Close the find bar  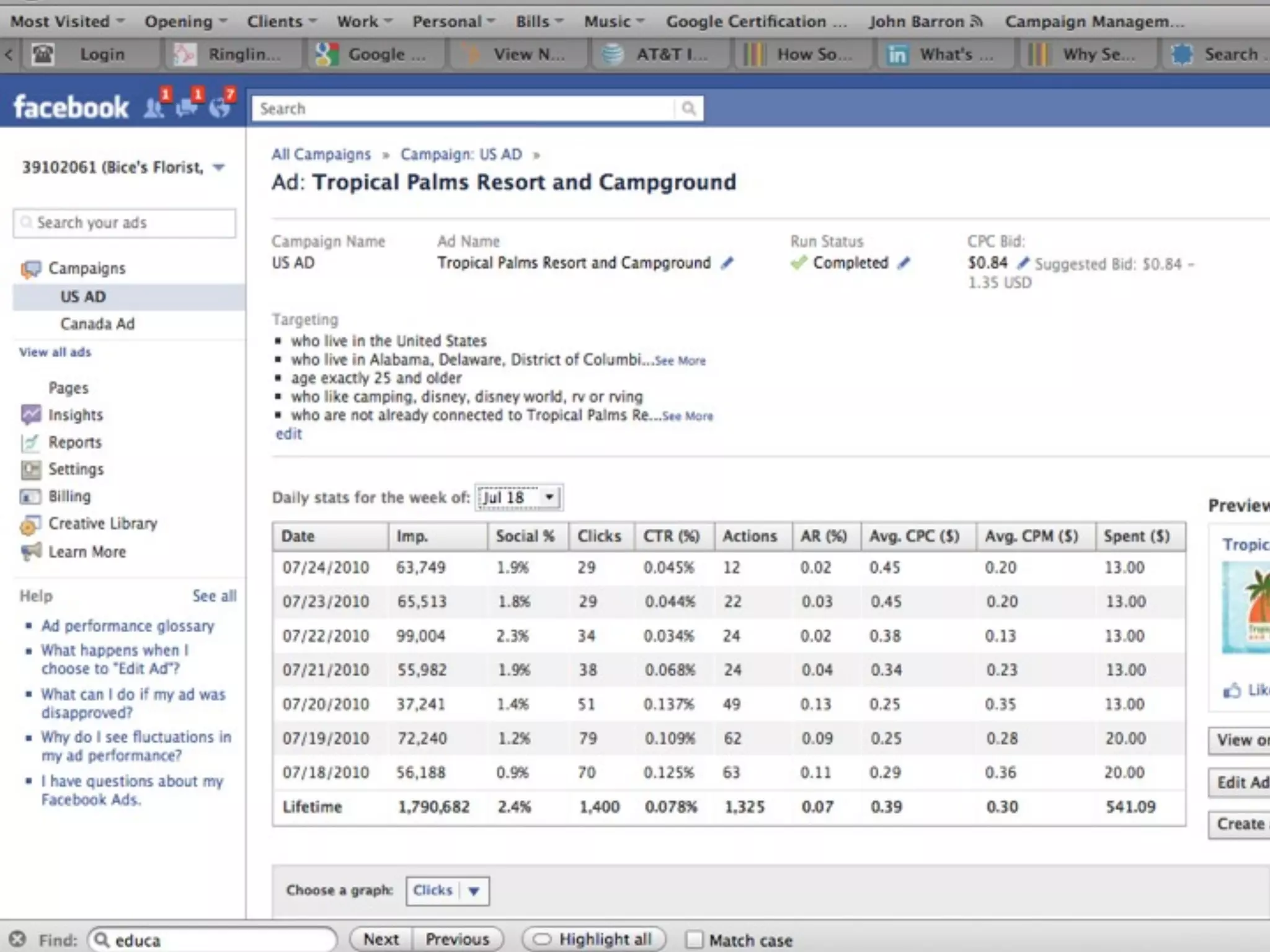(x=17, y=939)
